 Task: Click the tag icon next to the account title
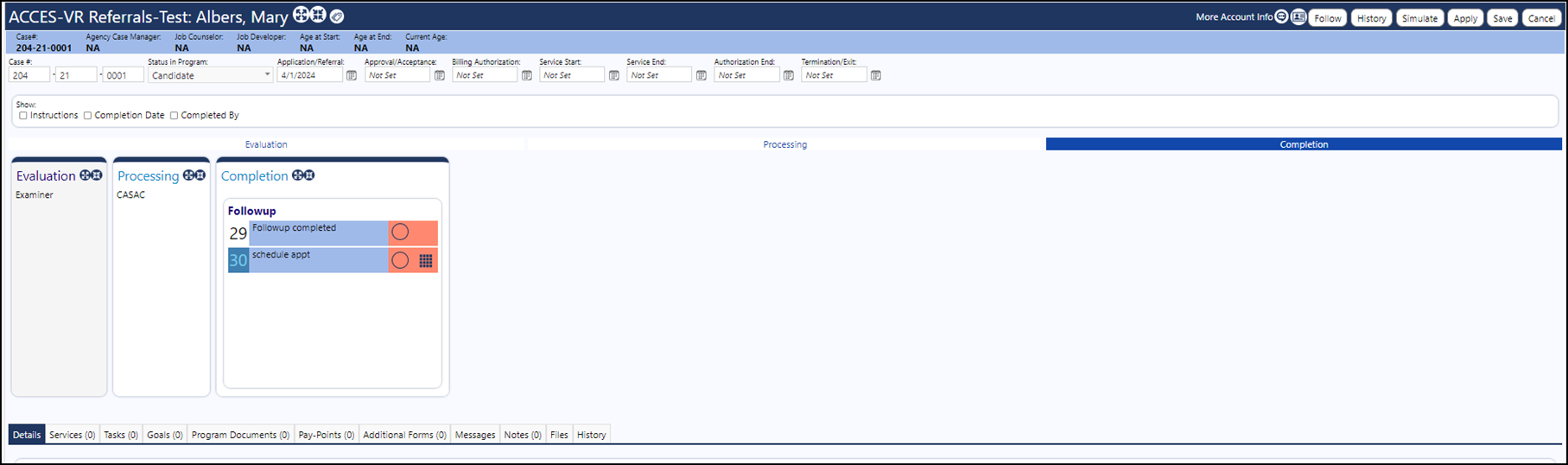tap(337, 16)
